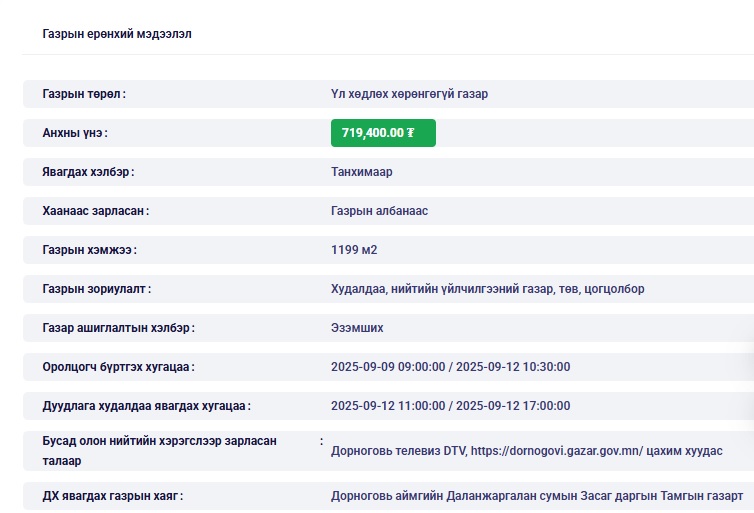Select the 1199 м2 land size value

click(353, 250)
